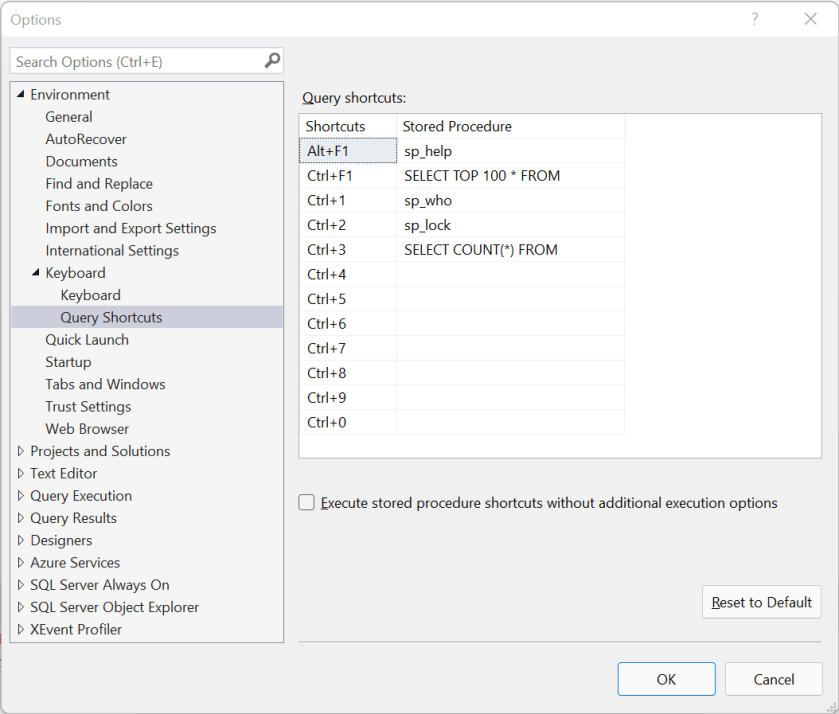Select Web Browser under Environment
Screen dimensions: 839x714
click(x=89, y=428)
